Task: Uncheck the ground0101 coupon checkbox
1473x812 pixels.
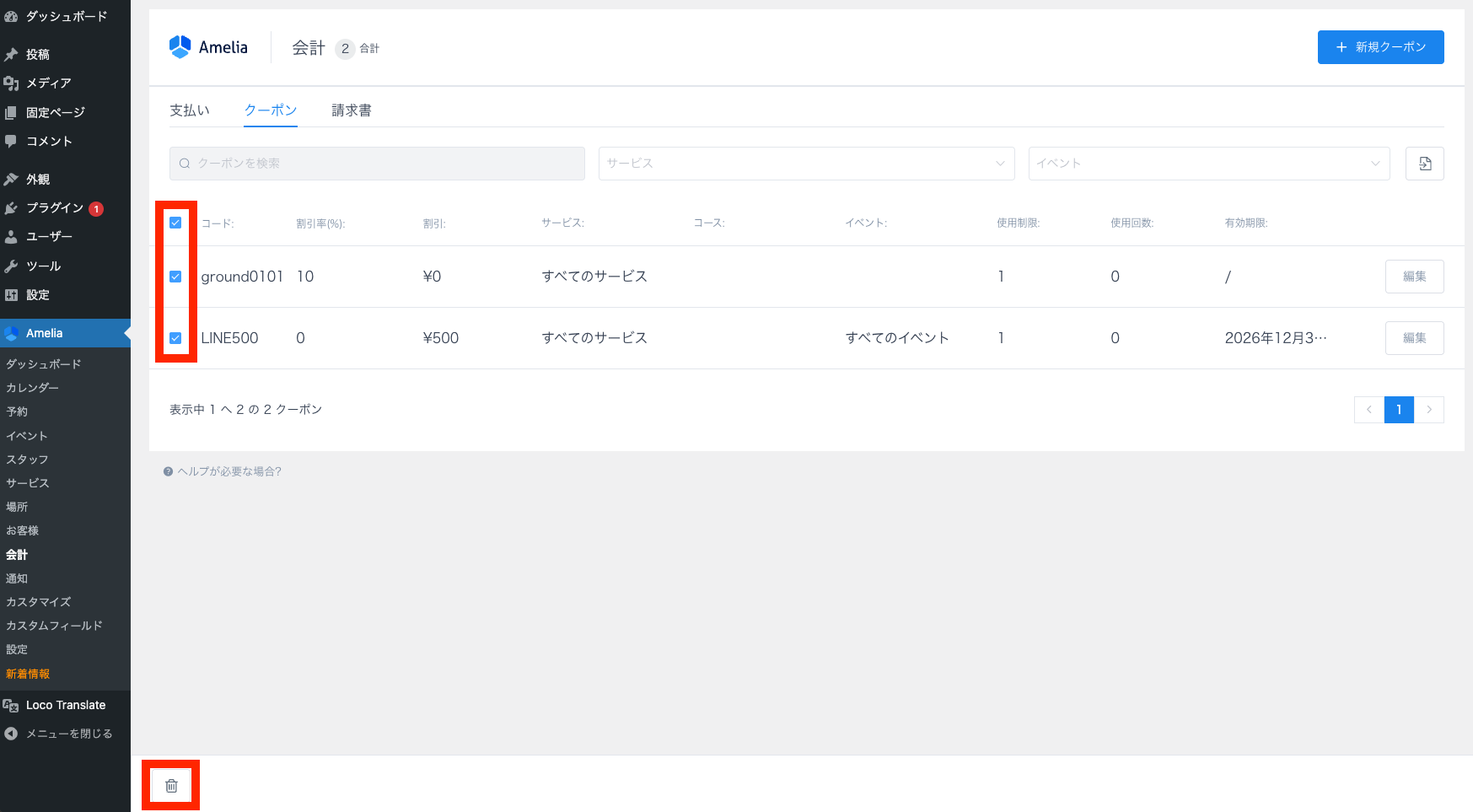Action: (175, 277)
